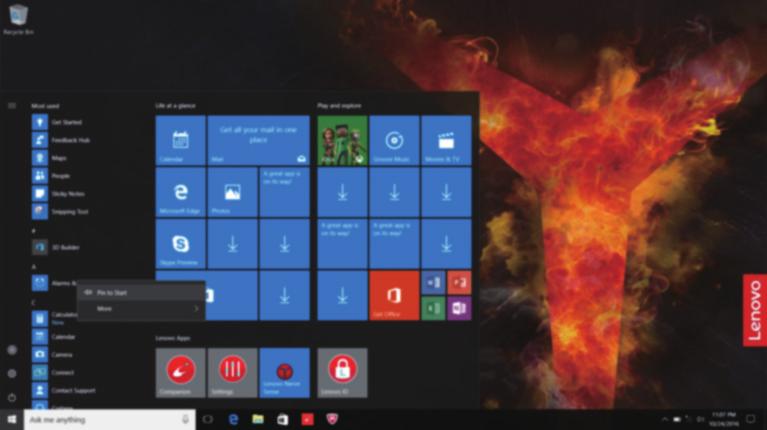Viewport: 767px width, 430px height.
Task: Click the Ask me anything search box
Action: [110, 420]
